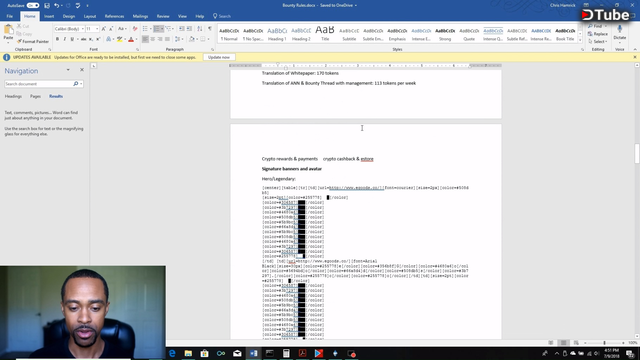
Task: Toggle Subscript formatting
Action: coord(91,39)
